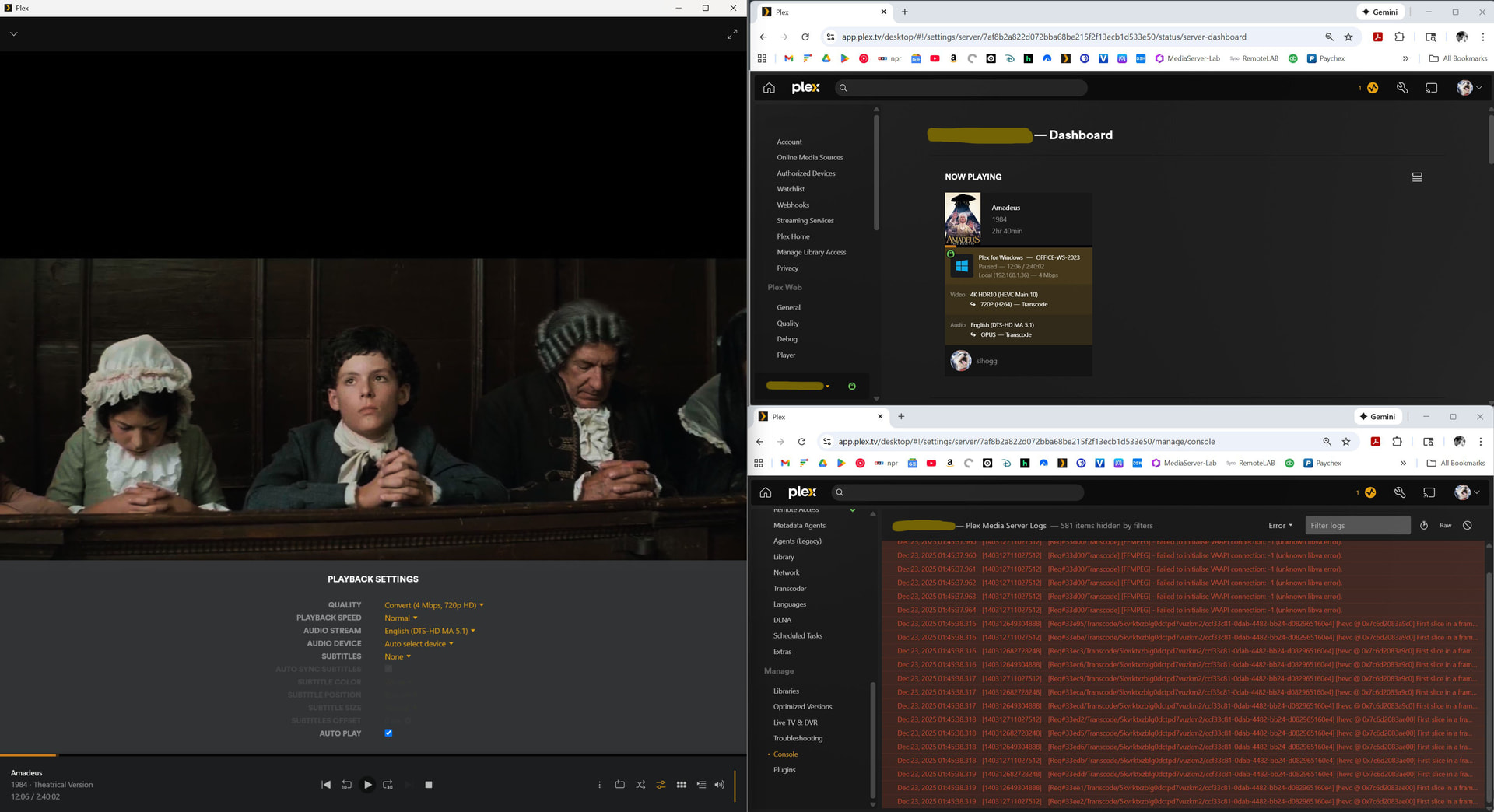This screenshot has height=812, width=1494.
Task: Open Activity alerts icon in dashboard window
Action: coord(1372,88)
